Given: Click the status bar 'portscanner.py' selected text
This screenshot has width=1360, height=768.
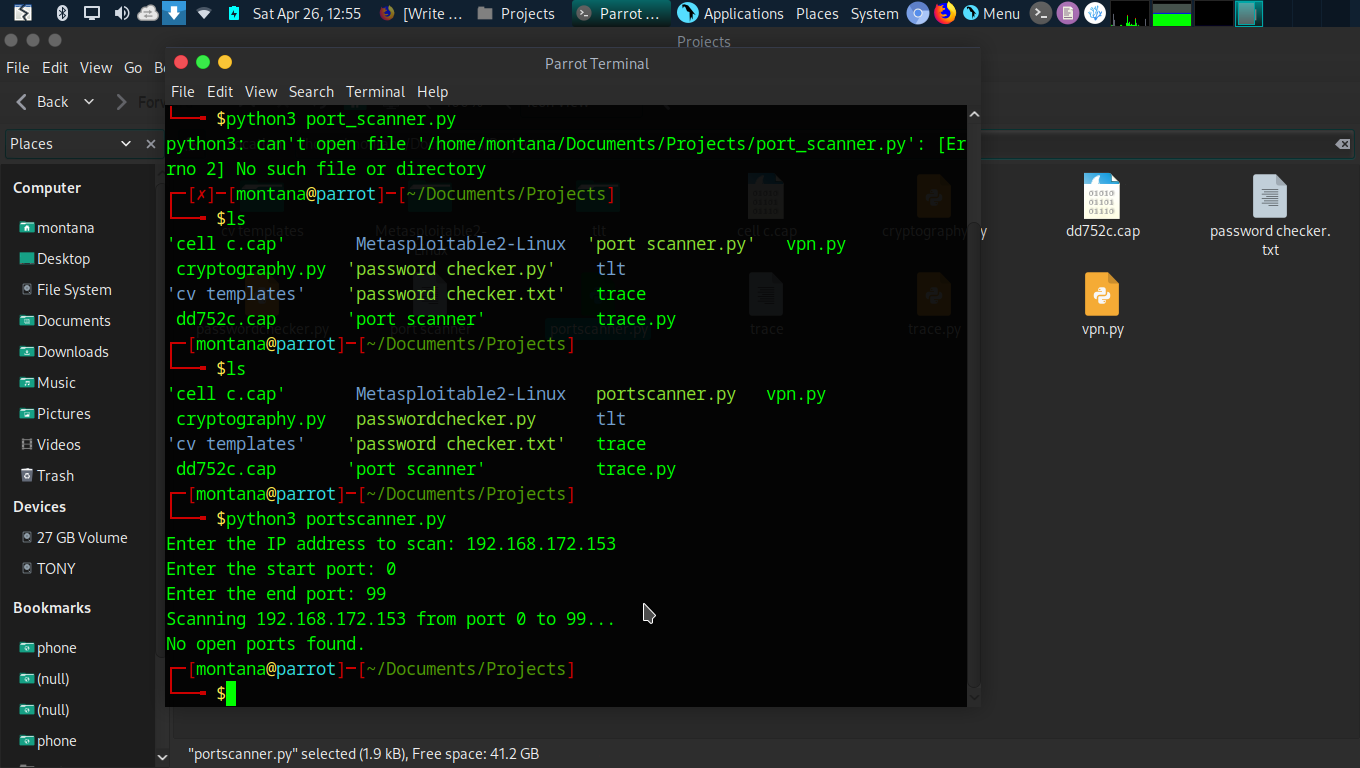Looking at the screenshot, I should point(363,754).
